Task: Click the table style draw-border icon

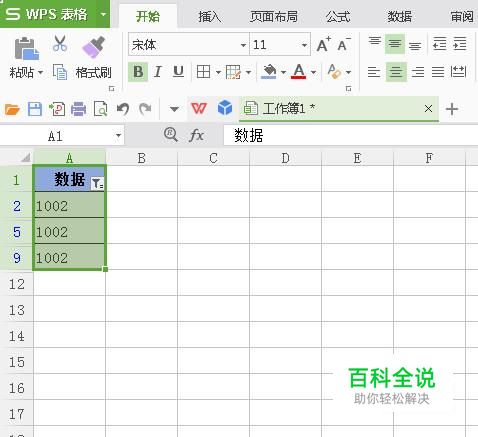Action: point(233,72)
